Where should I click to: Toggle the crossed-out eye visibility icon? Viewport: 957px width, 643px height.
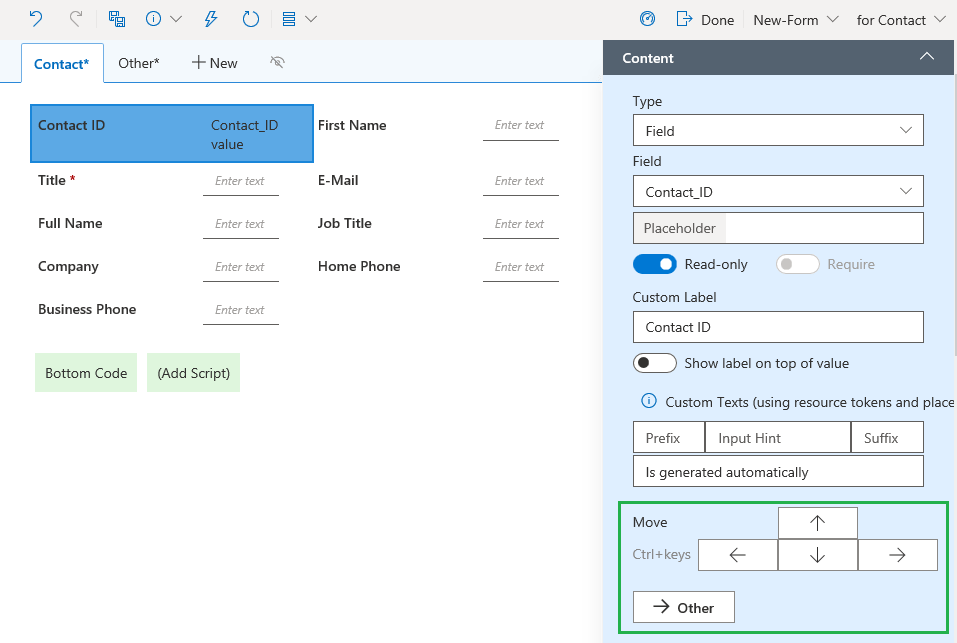click(x=278, y=63)
